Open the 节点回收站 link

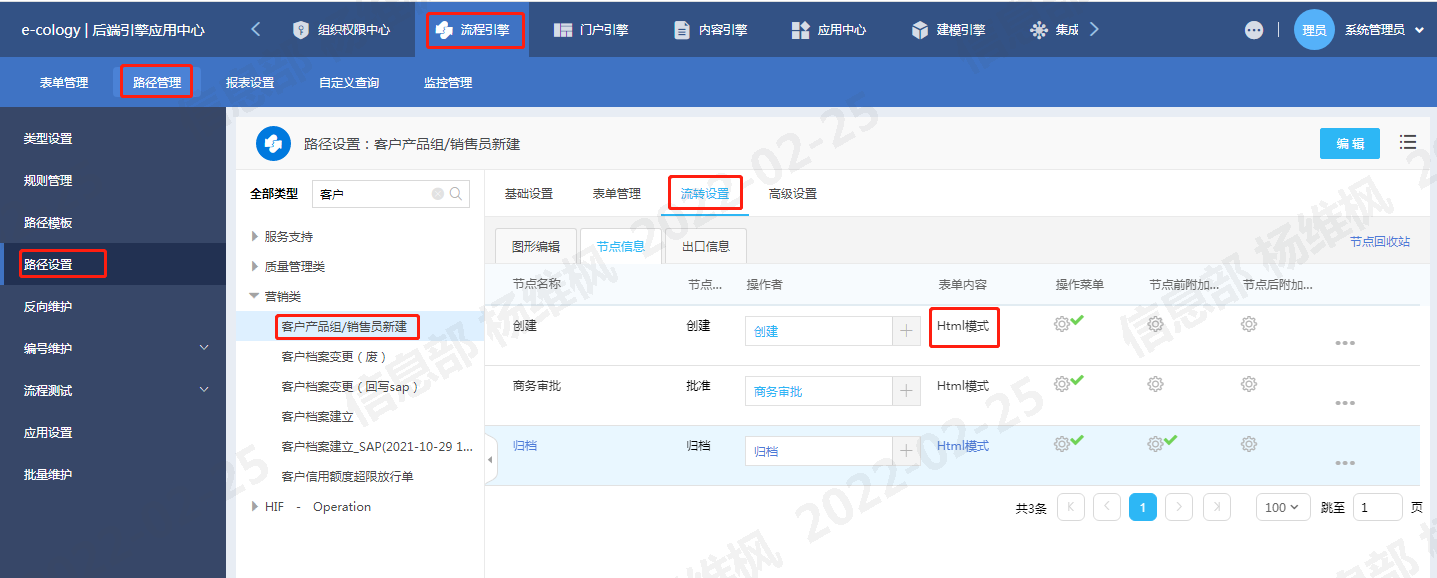(1380, 243)
